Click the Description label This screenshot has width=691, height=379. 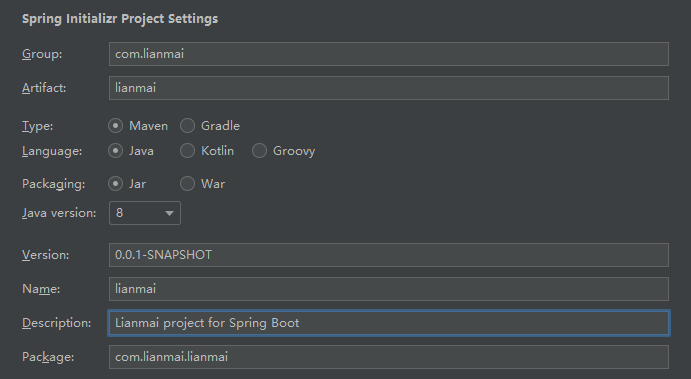pyautogui.click(x=56, y=323)
